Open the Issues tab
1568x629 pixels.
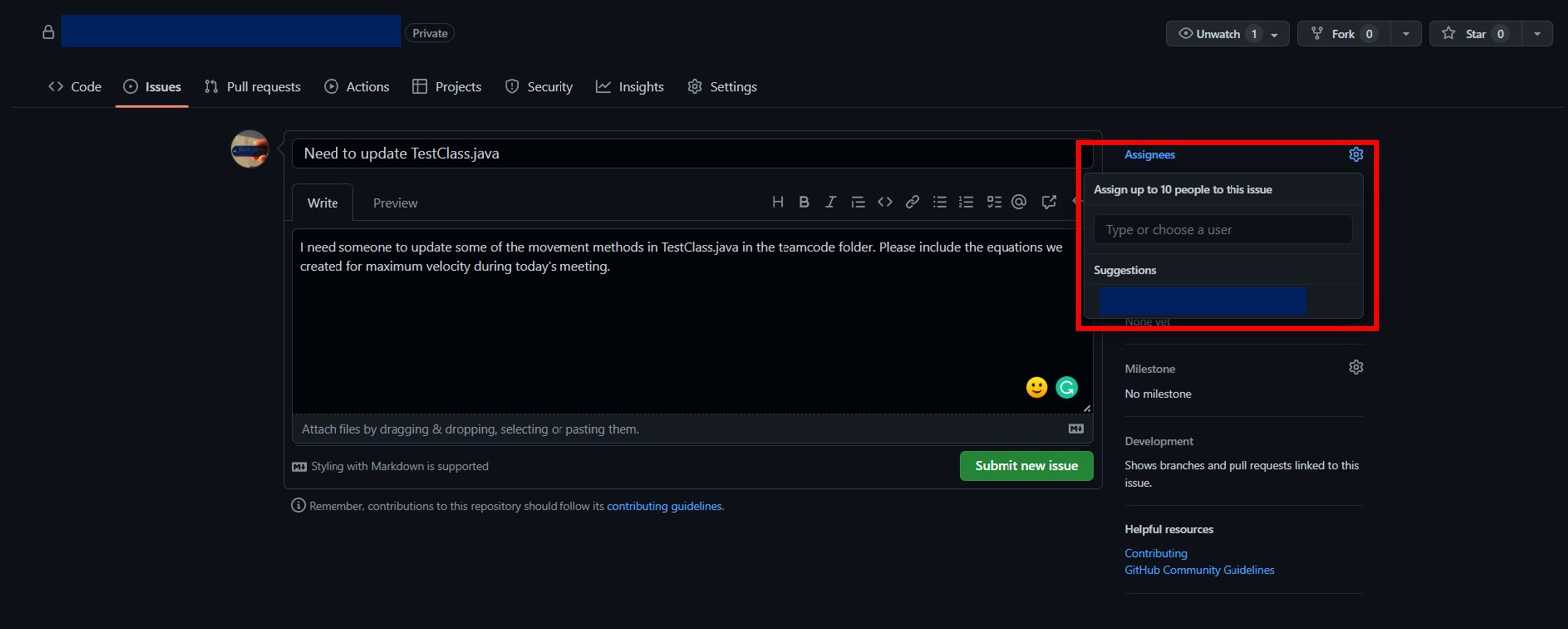[152, 87]
